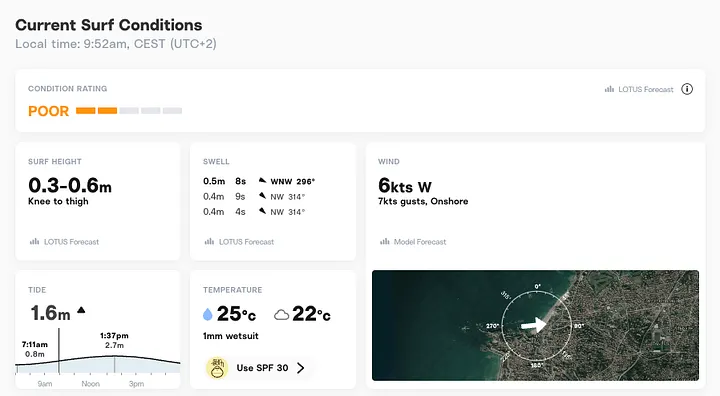Image resolution: width=720 pixels, height=396 pixels.
Task: Open the condition rating info icon
Action: coord(687,89)
